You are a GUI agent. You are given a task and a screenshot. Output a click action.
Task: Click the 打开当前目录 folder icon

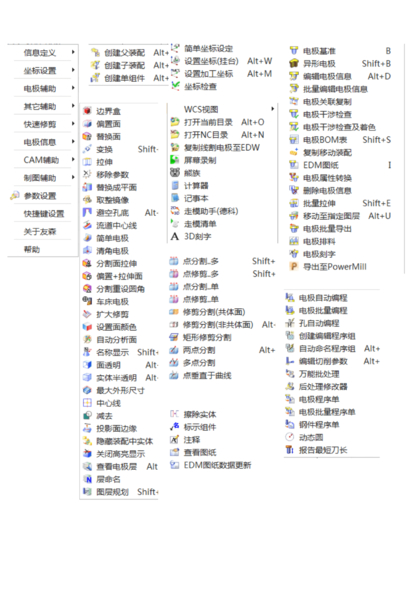[175, 122]
